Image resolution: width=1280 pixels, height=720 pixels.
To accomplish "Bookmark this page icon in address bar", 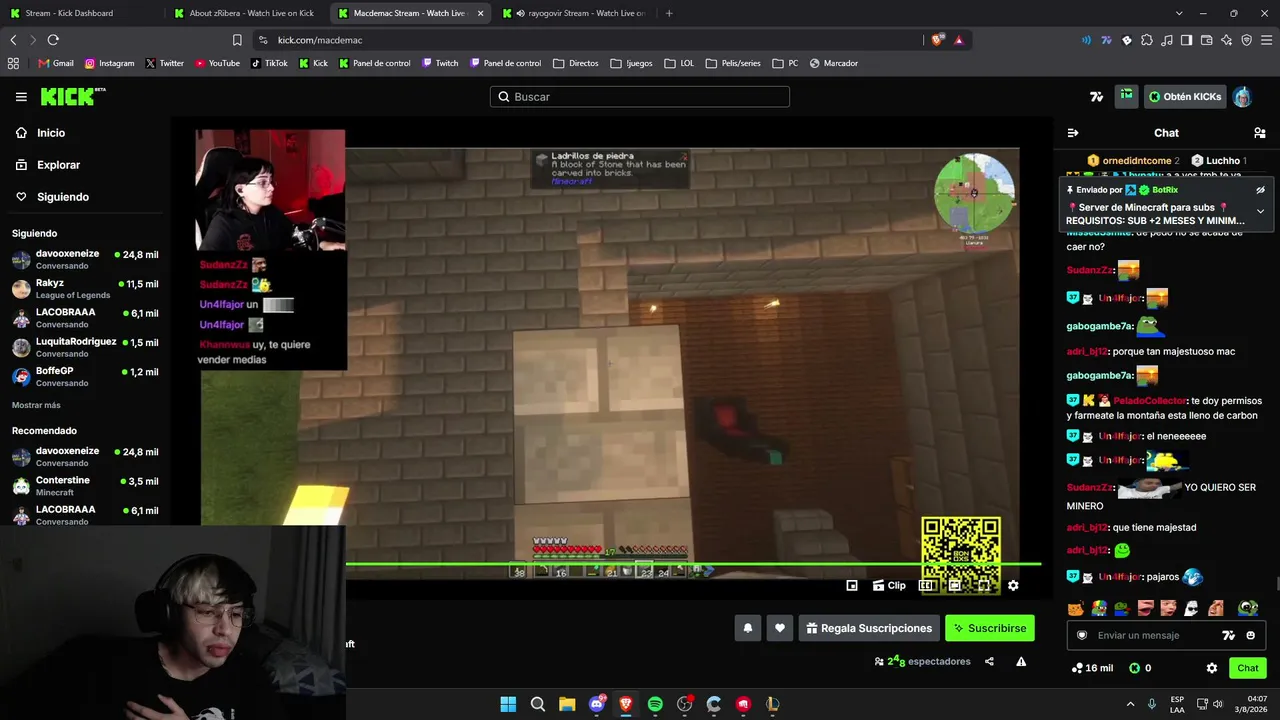I will [x=237, y=40].
